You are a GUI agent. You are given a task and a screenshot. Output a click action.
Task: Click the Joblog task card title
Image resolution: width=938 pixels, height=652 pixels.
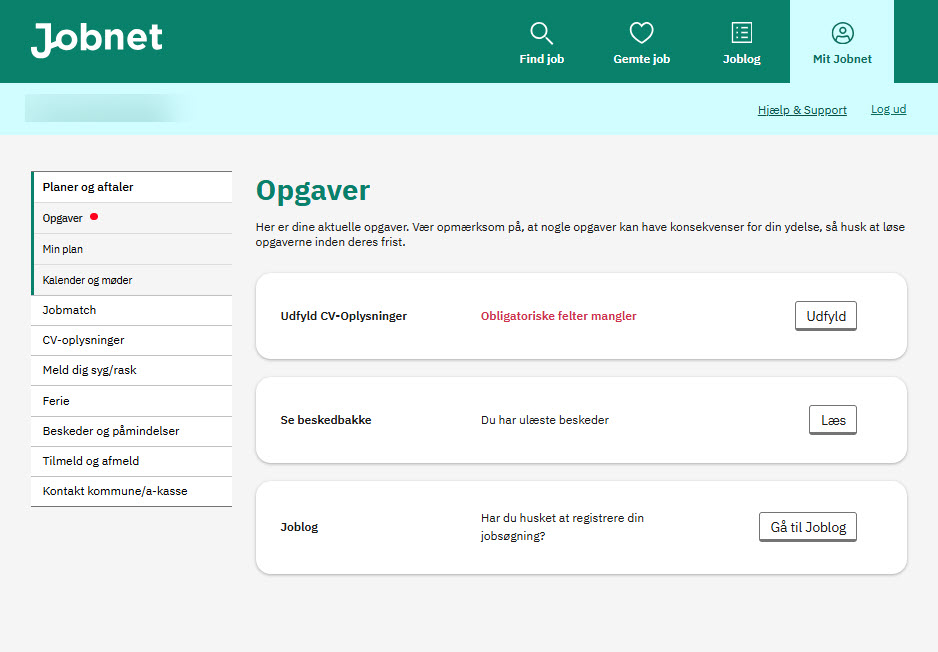[x=299, y=527]
